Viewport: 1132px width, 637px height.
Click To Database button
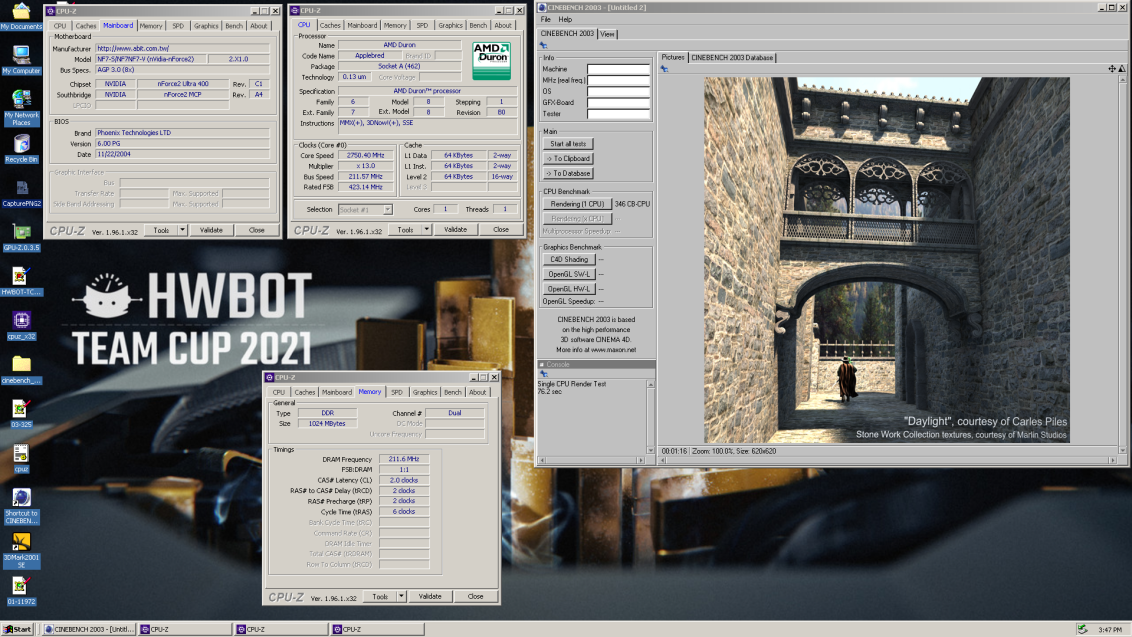pos(568,173)
